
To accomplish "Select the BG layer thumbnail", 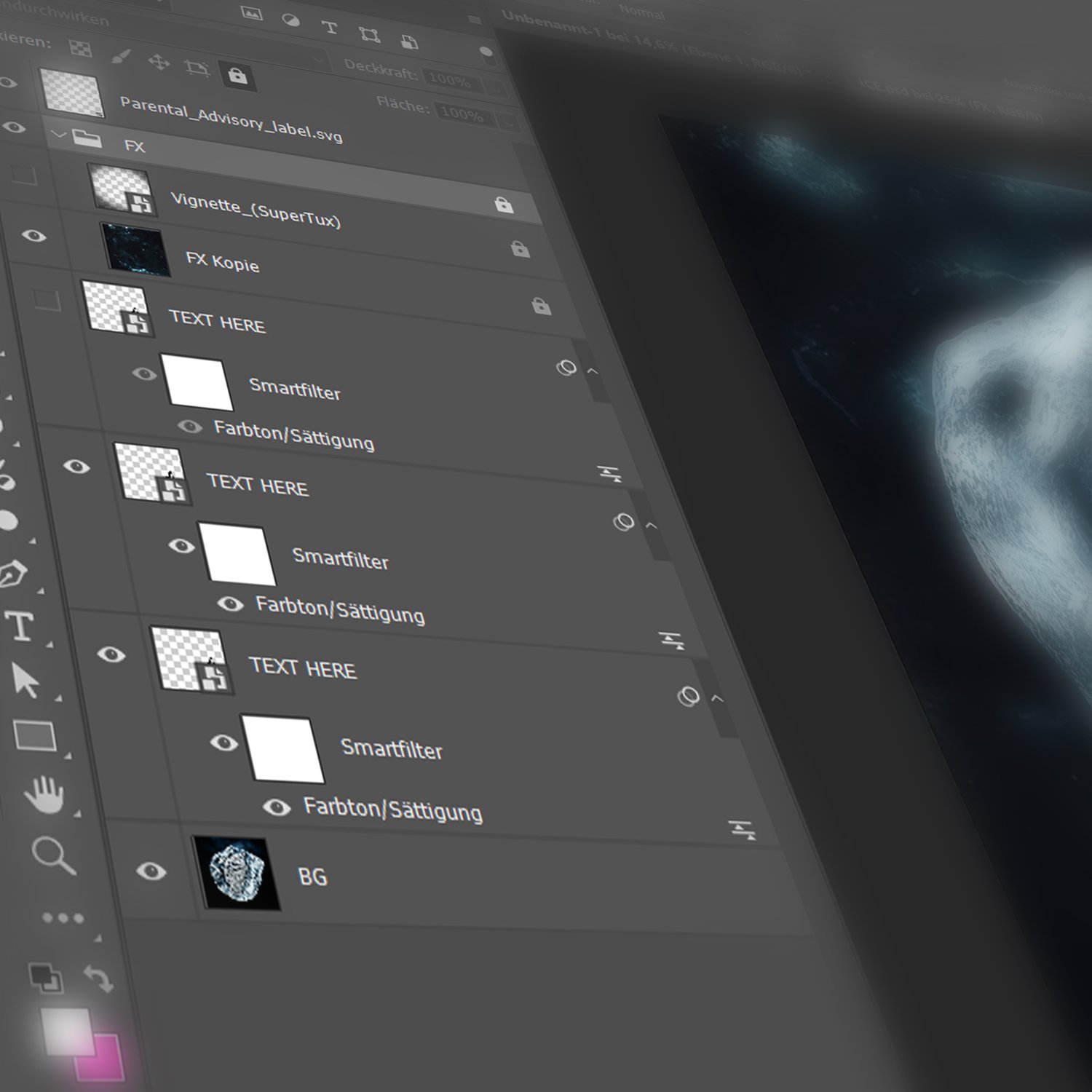I will (x=237, y=873).
